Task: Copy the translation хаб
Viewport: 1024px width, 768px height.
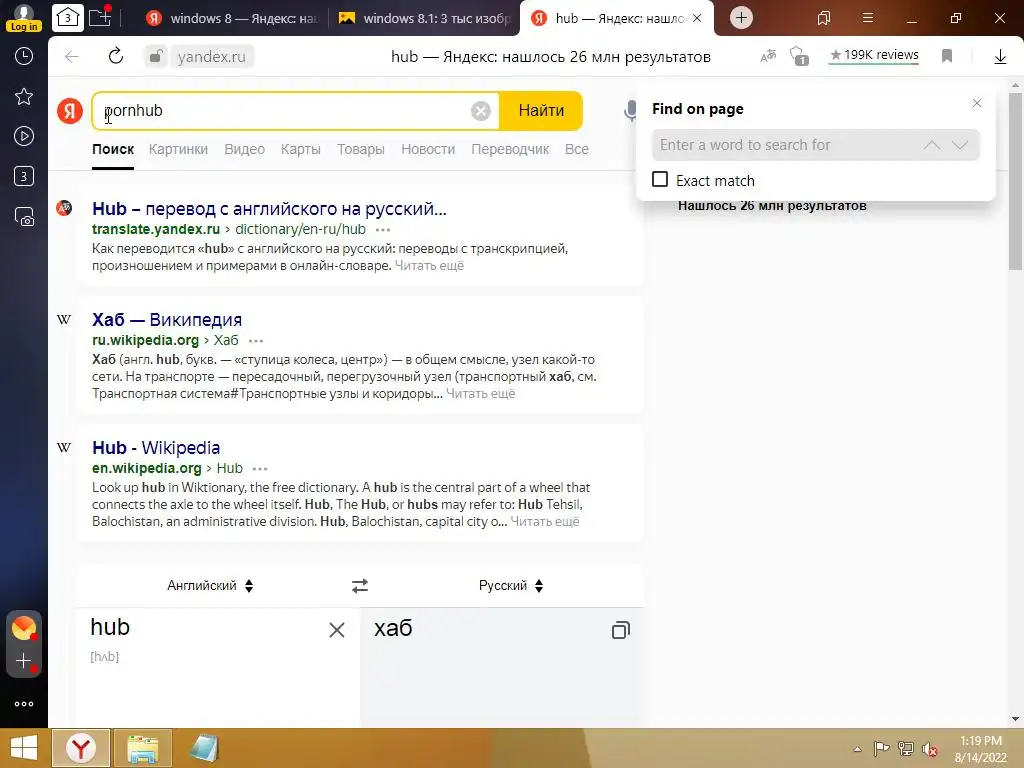Action: pyautogui.click(x=620, y=630)
